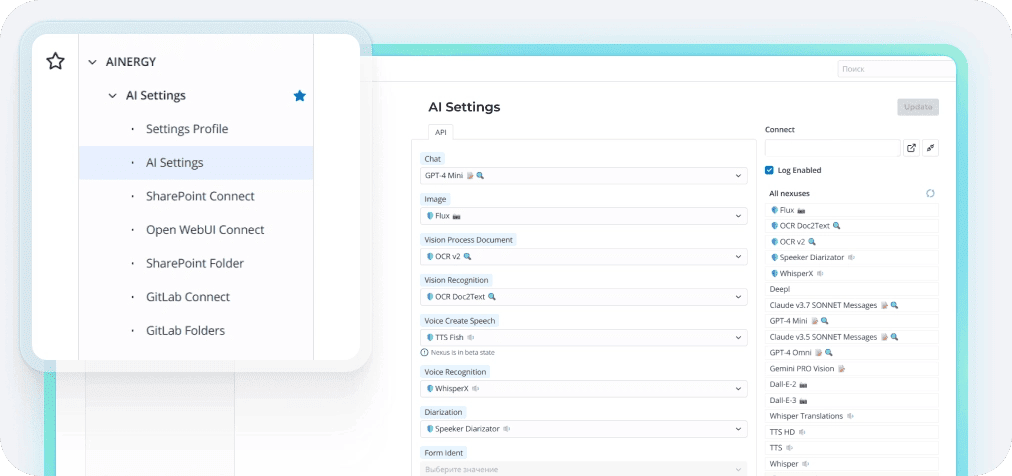This screenshot has width=1012, height=476.
Task: Click the magnifier icon next to OCR Doc2Text in nexuses list
Action: (x=836, y=226)
